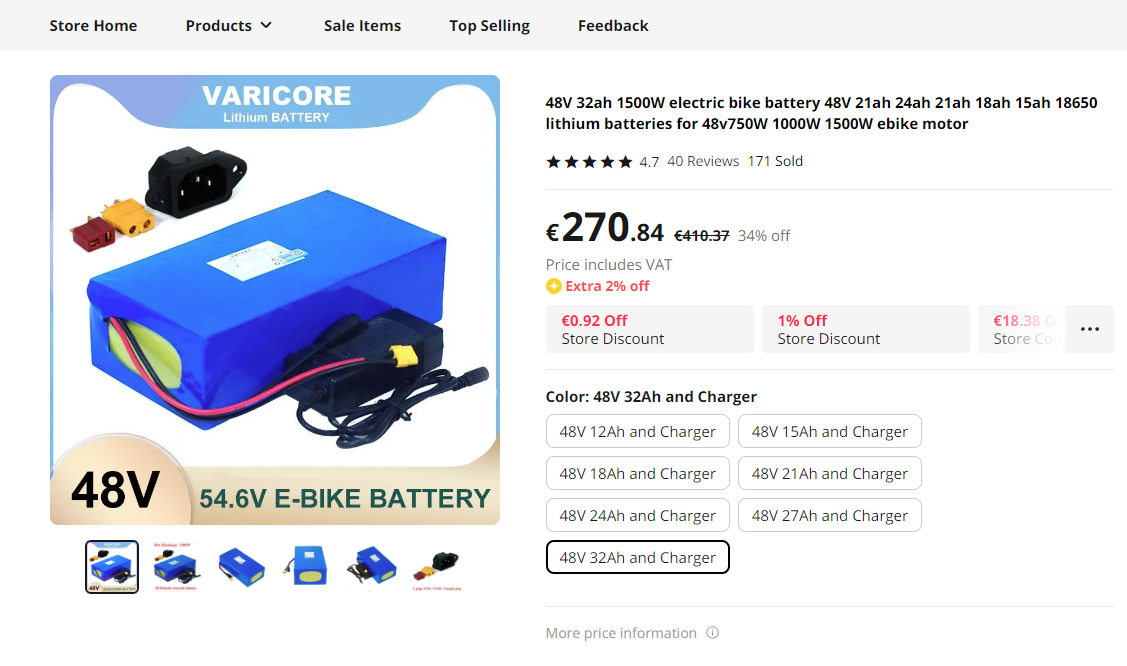Click the yellow plus icon by Extra 2% off
The image size is (1127, 666).
coord(553,286)
